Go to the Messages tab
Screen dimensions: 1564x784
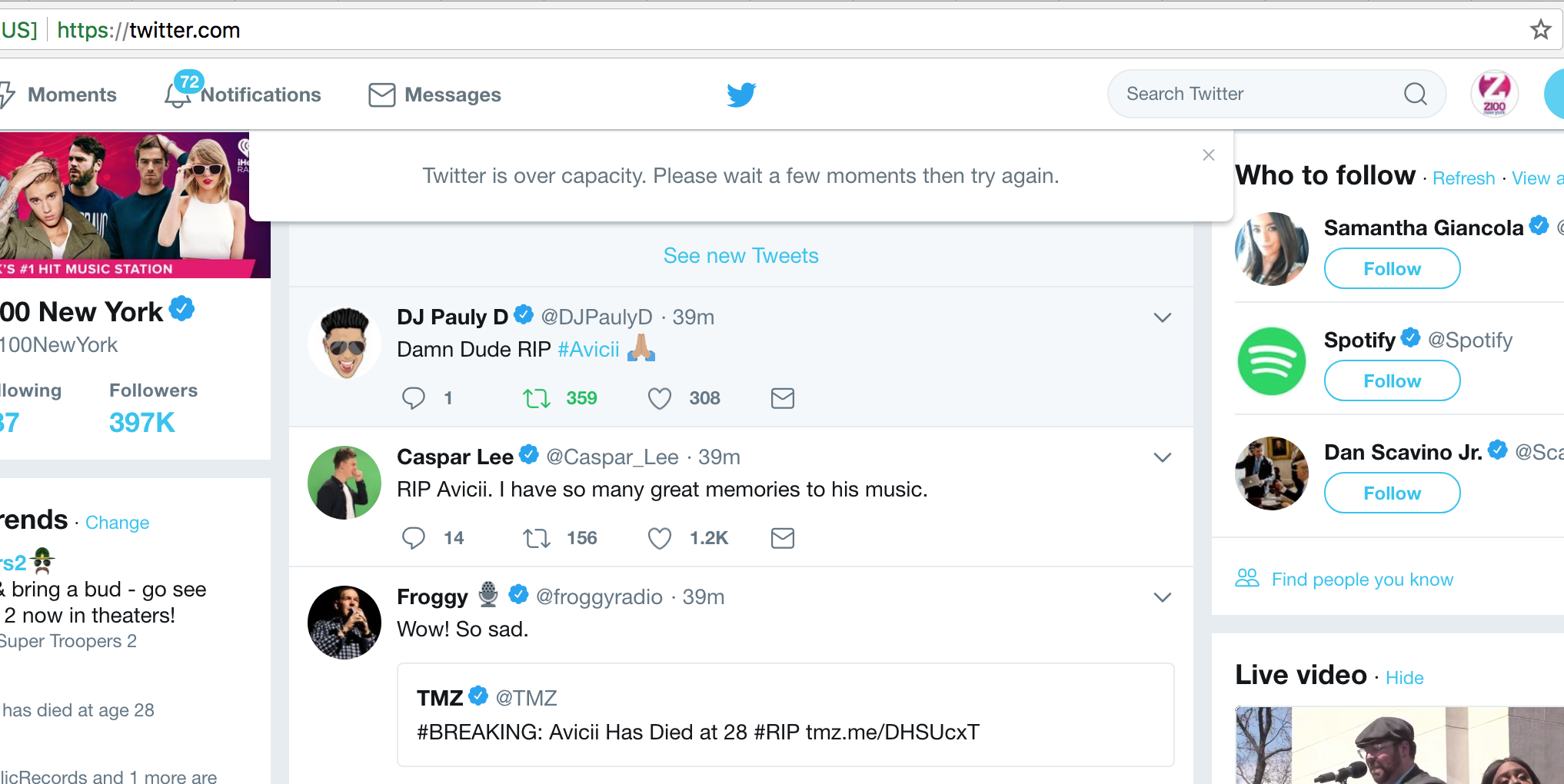coord(436,95)
